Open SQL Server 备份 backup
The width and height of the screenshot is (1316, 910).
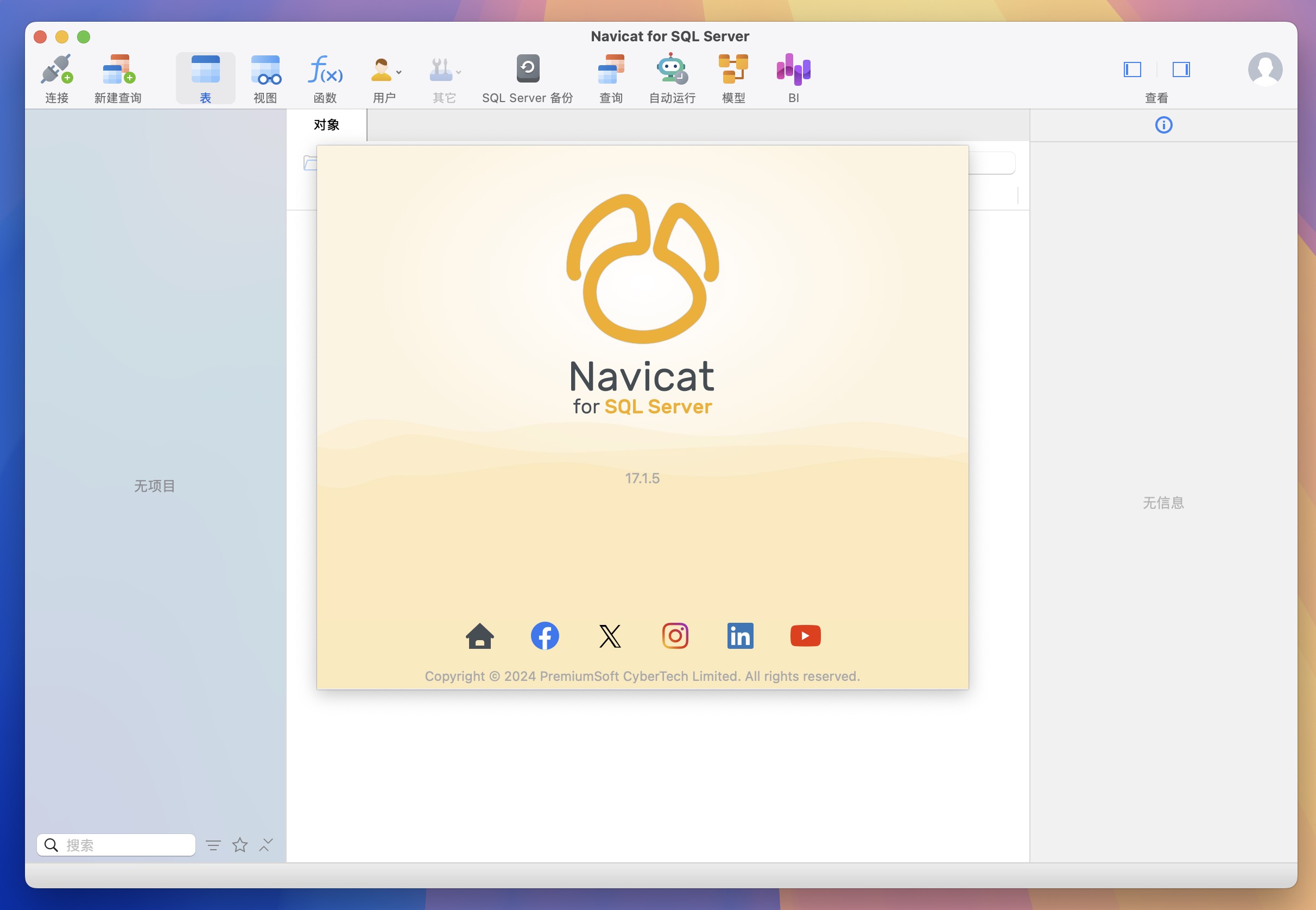[528, 68]
